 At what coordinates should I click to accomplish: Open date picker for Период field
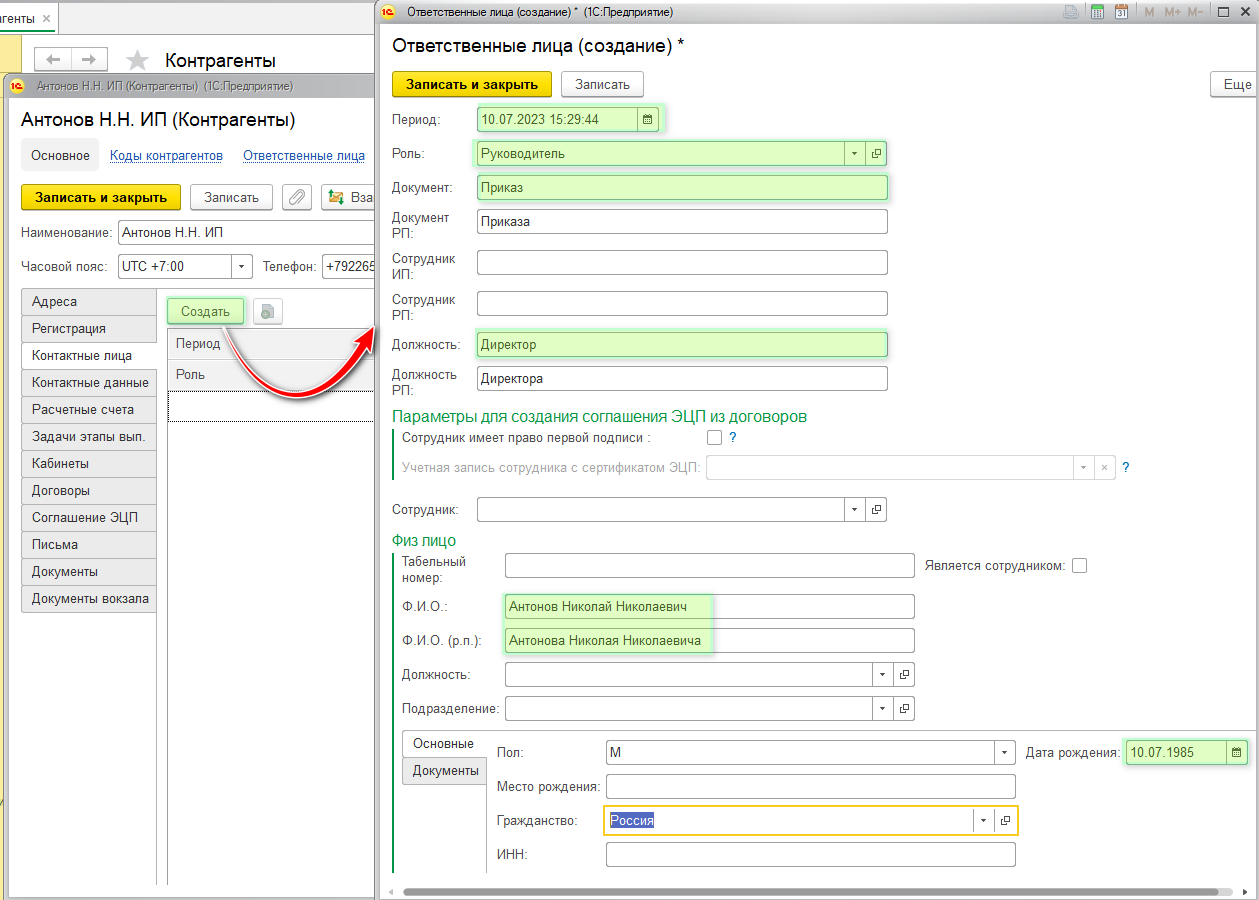(648, 120)
